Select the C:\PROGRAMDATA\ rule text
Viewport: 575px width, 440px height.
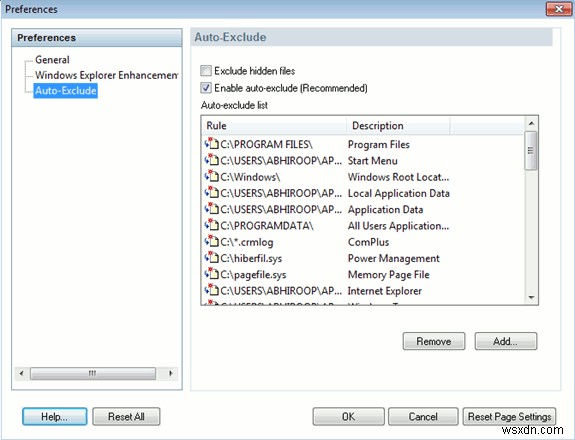pyautogui.click(x=267, y=226)
